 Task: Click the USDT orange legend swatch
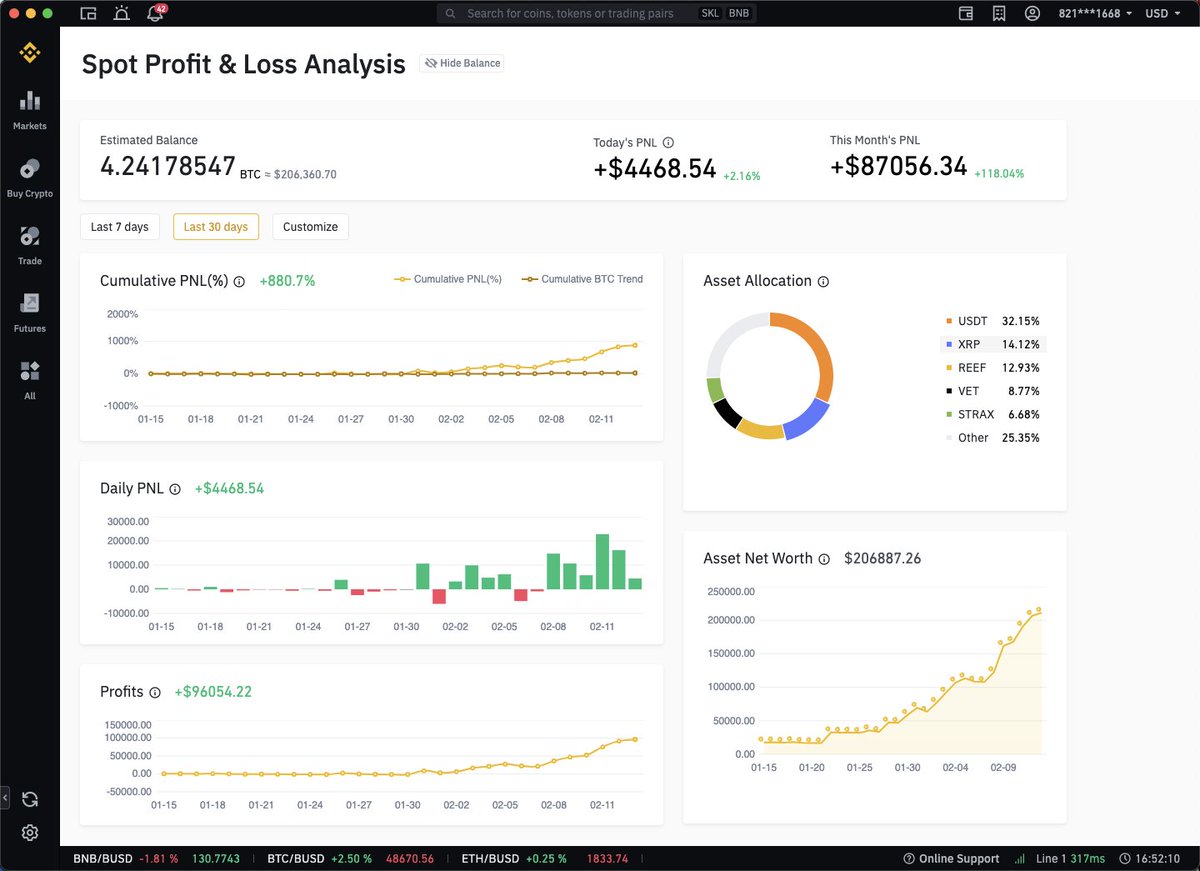point(948,321)
